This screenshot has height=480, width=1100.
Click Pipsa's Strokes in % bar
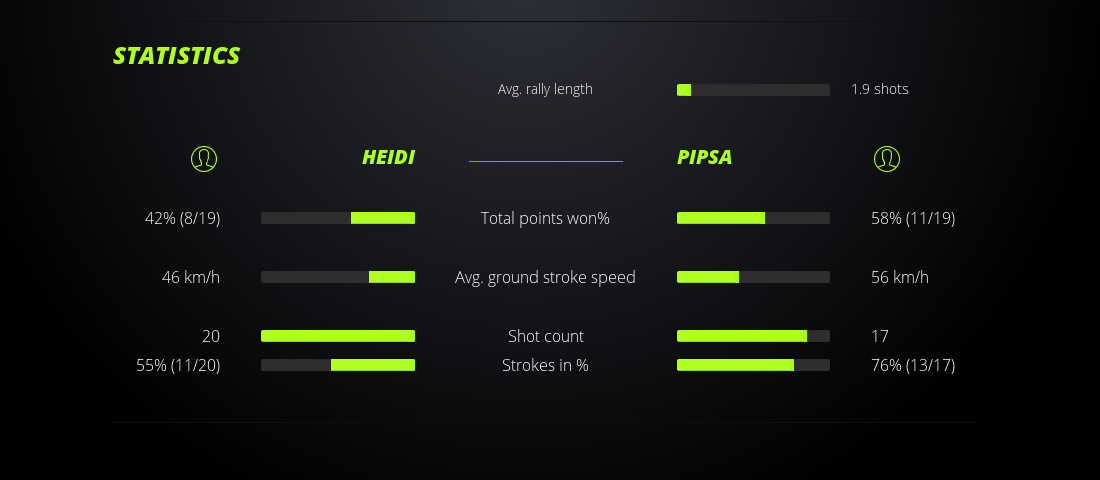(x=753, y=365)
